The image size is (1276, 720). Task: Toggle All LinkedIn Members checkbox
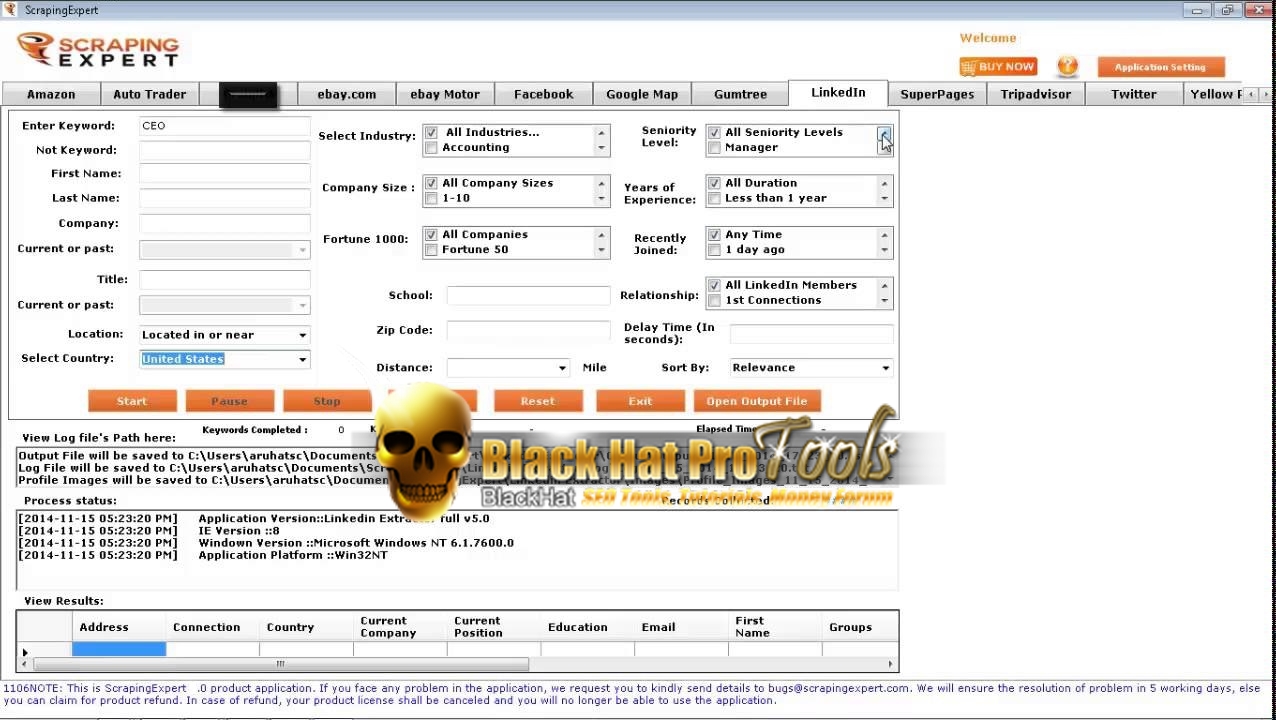[x=714, y=285]
